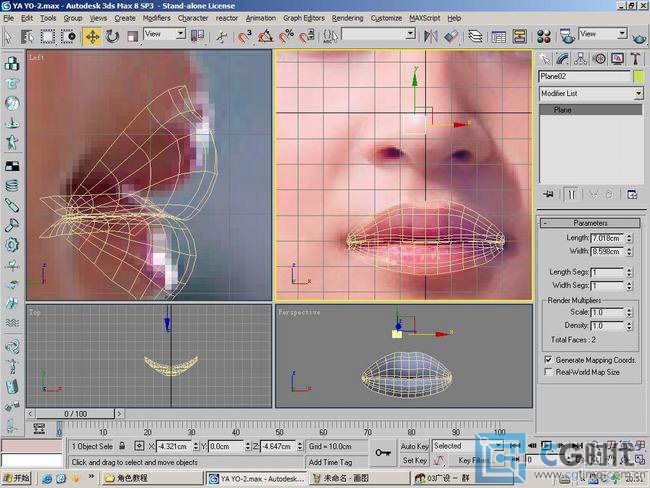
Task: Toggle 3D Snaps toggle
Action: (245, 36)
